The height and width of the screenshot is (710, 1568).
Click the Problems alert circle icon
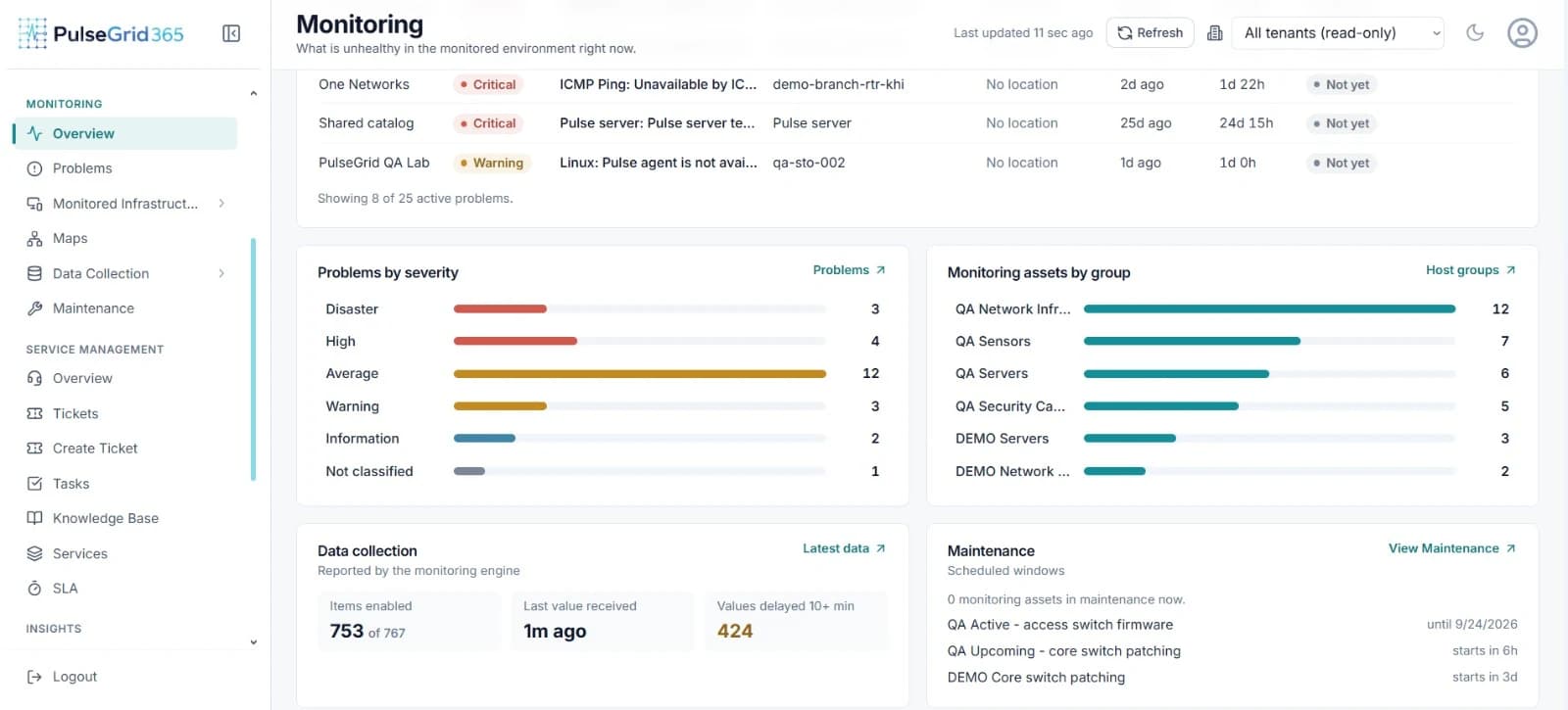point(34,168)
